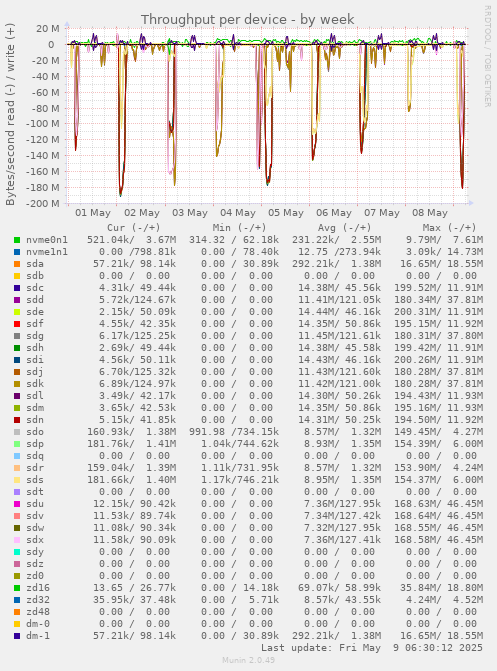Click the 'Cur (-/+)' column header

134,228
